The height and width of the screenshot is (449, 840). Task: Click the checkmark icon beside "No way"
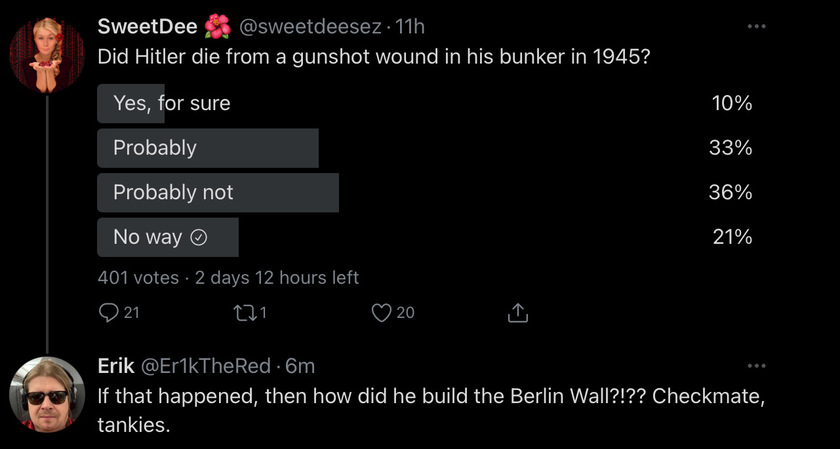click(x=199, y=237)
